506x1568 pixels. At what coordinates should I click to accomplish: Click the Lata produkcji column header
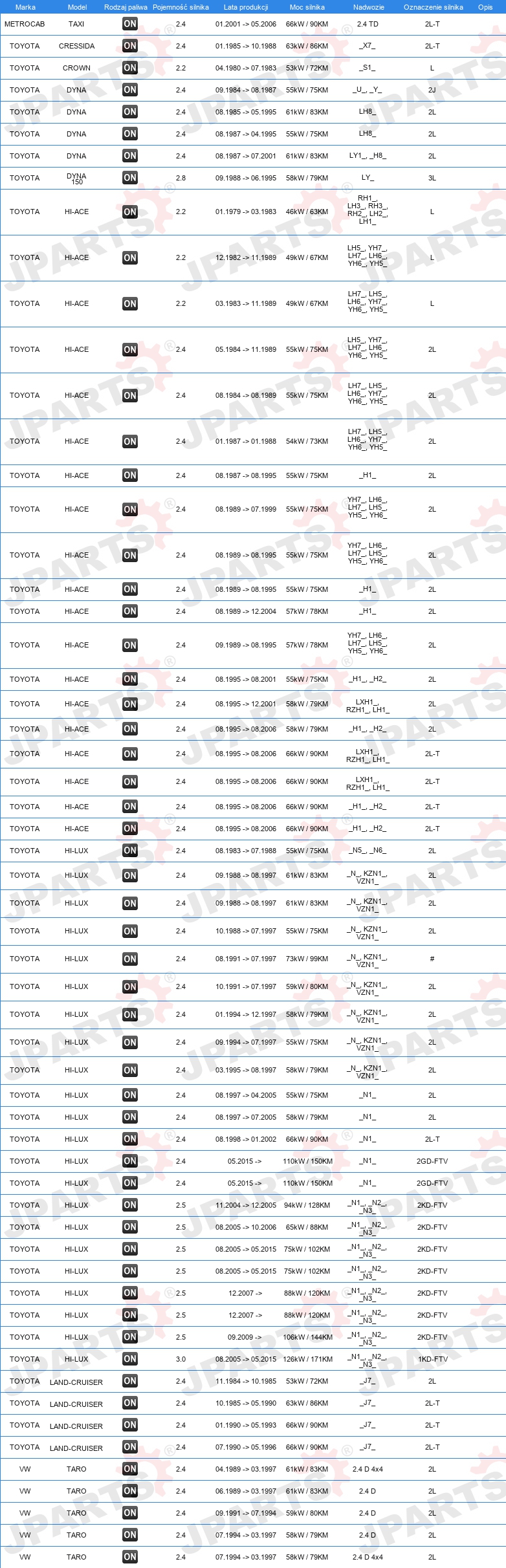(x=246, y=7)
